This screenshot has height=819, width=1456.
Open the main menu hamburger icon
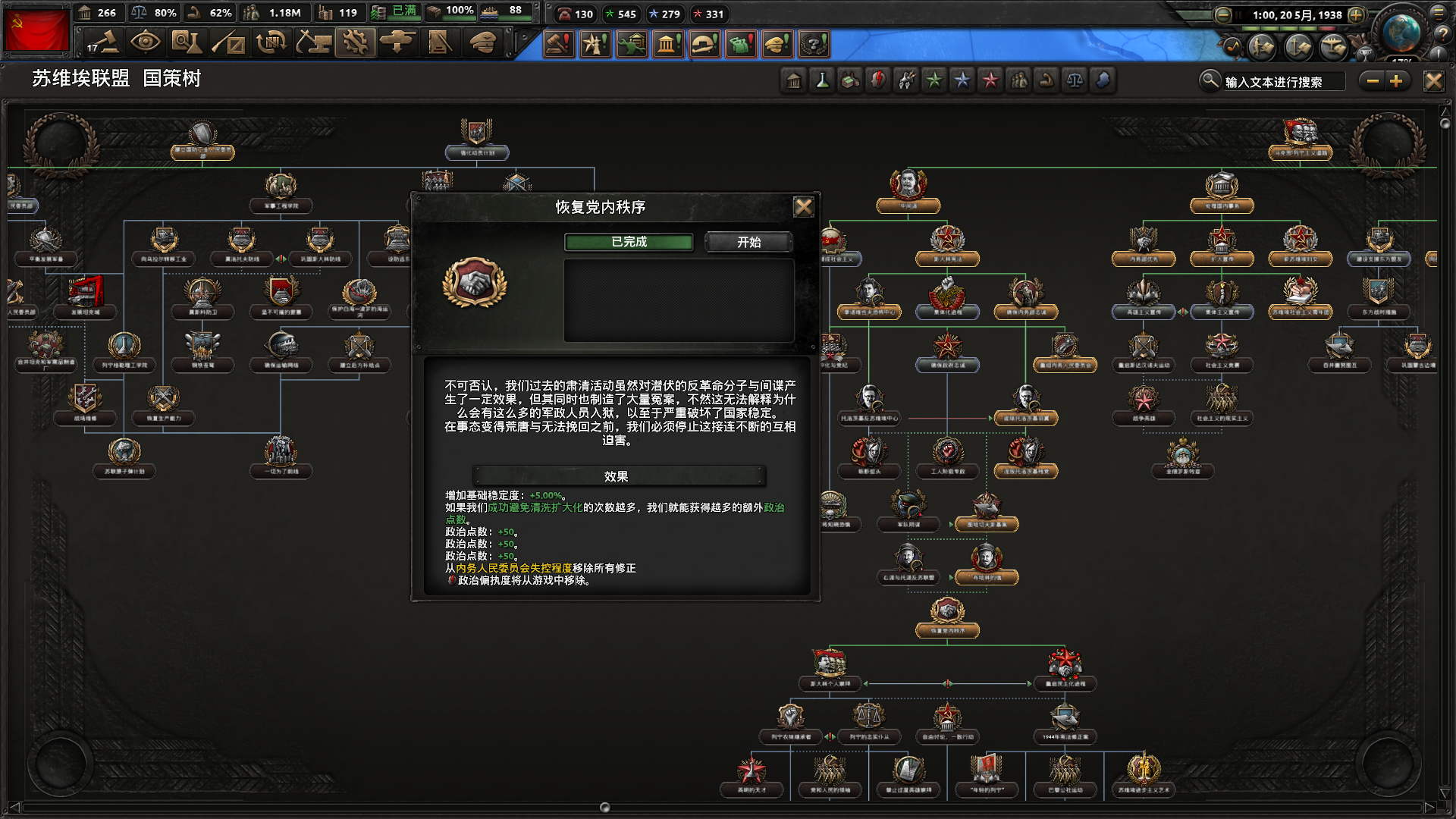pos(1438,13)
